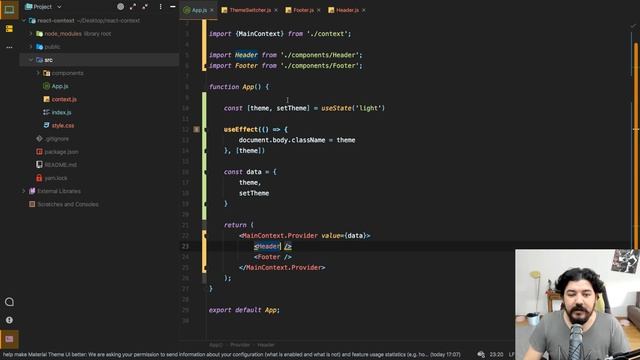Click line number 23 in the gutter
Image resolution: width=640 pixels, height=360 pixels.
coord(185,246)
